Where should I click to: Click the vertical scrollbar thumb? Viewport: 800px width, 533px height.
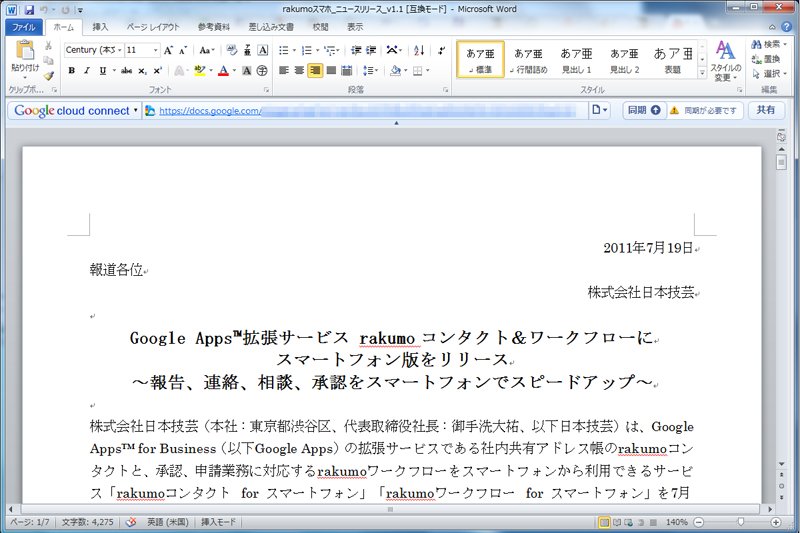(781, 162)
